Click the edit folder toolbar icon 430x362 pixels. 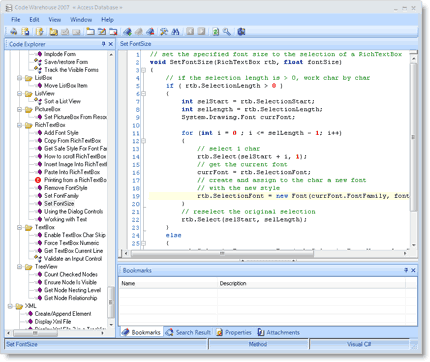pos(102,32)
